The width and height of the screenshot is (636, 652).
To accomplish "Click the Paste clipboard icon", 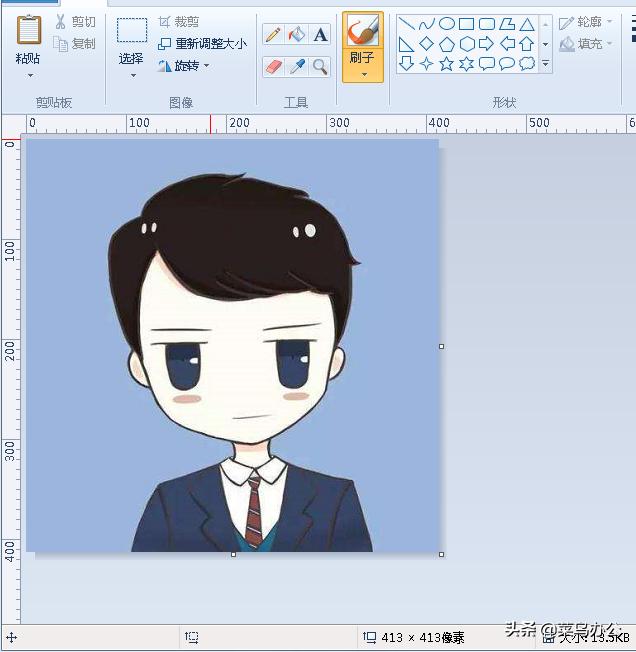I will tap(29, 30).
